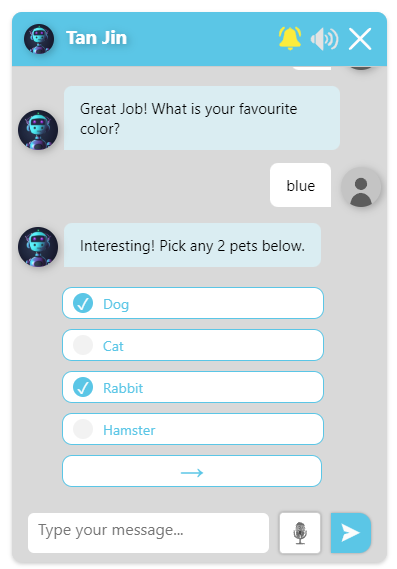Submit pet choices with arrow button
The height and width of the screenshot is (569, 397).
[192, 471]
